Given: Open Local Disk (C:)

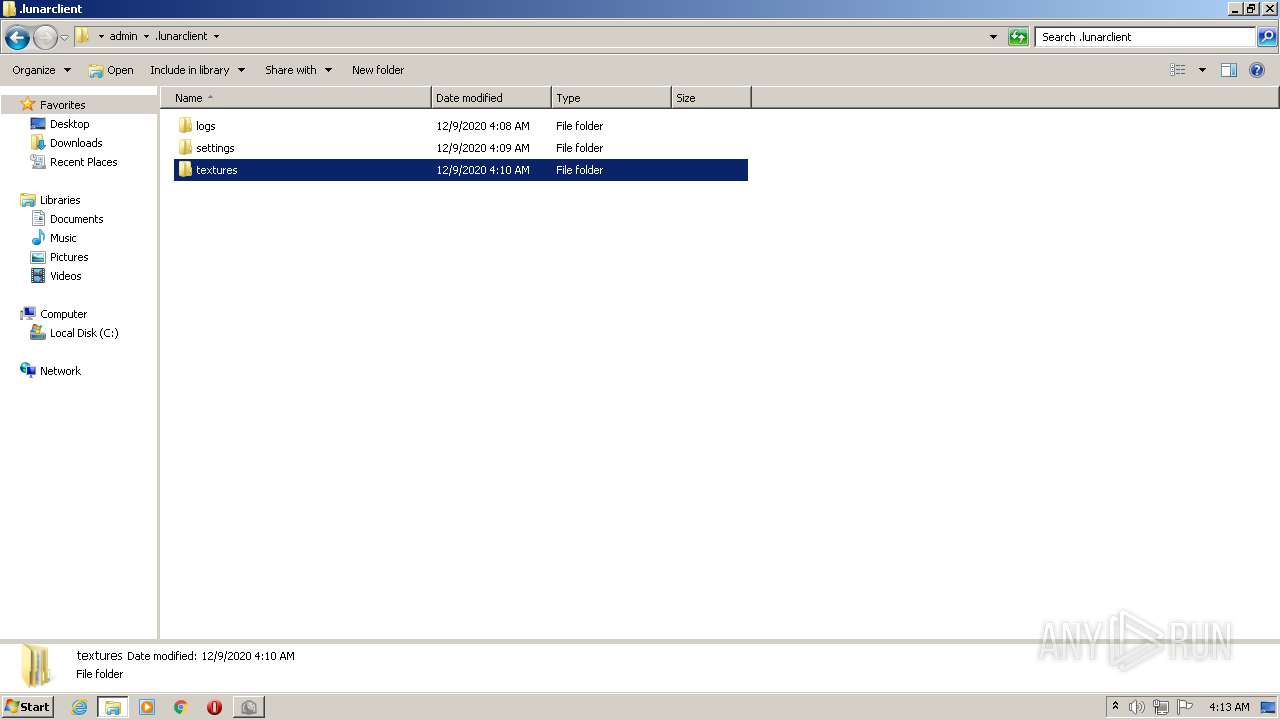Looking at the screenshot, I should pos(84,333).
